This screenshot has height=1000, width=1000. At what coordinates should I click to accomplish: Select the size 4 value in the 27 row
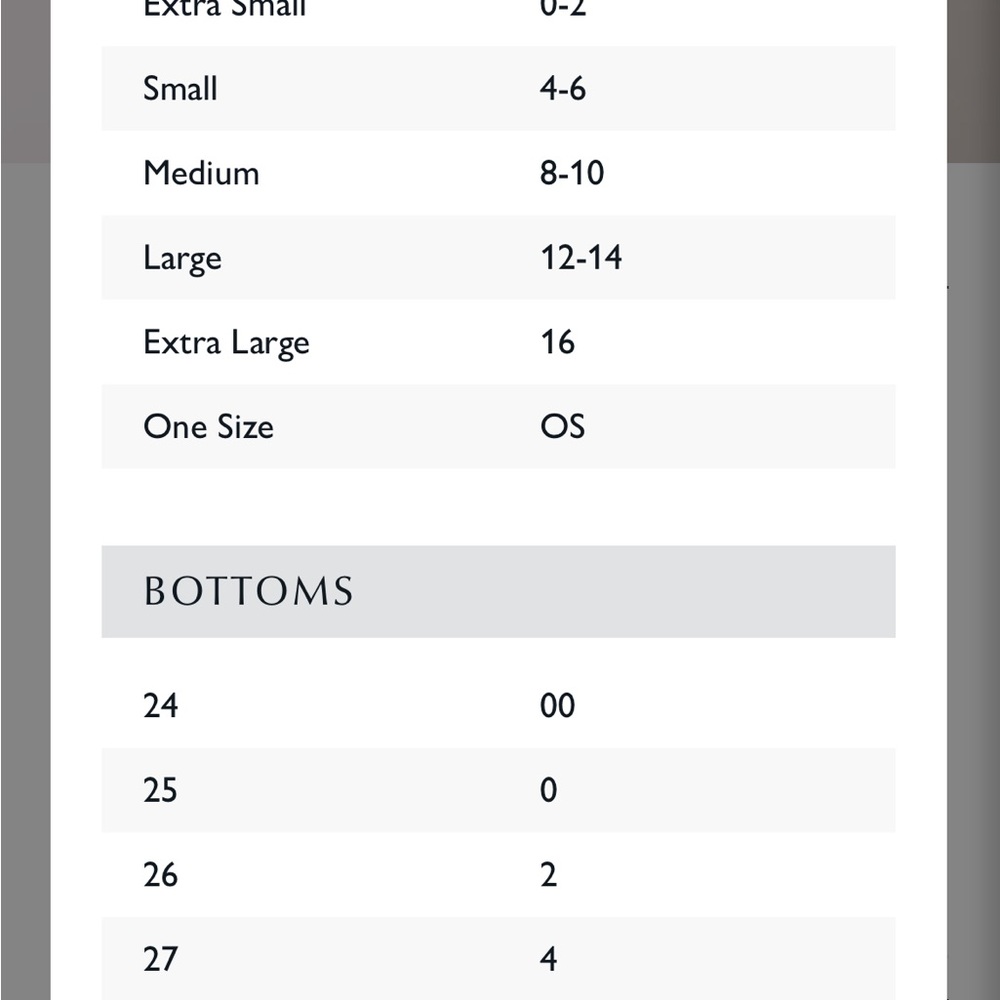pos(548,959)
